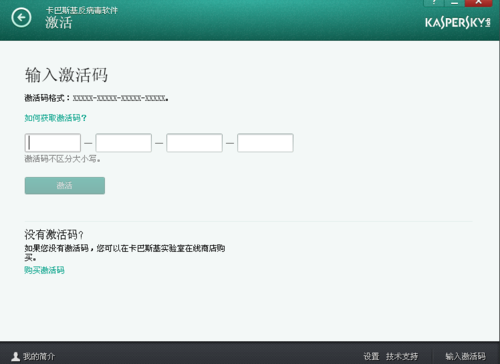500x364 pixels.
Task: Click 输入激活码 in bottom bar
Action: click(466, 356)
